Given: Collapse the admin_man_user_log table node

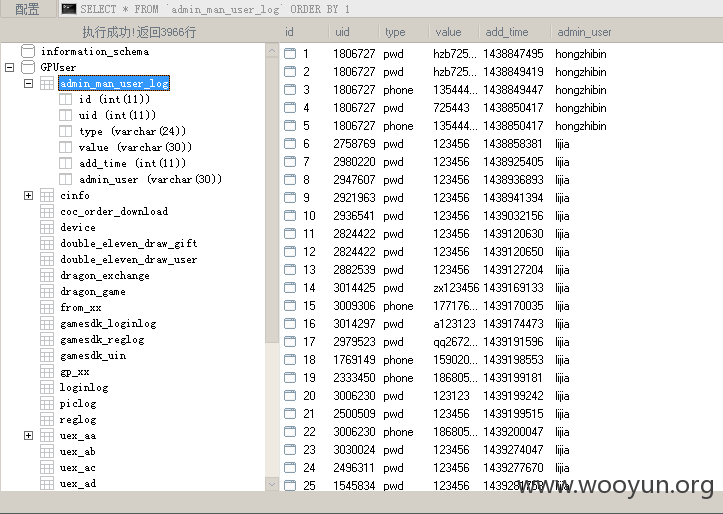Looking at the screenshot, I should (x=29, y=83).
